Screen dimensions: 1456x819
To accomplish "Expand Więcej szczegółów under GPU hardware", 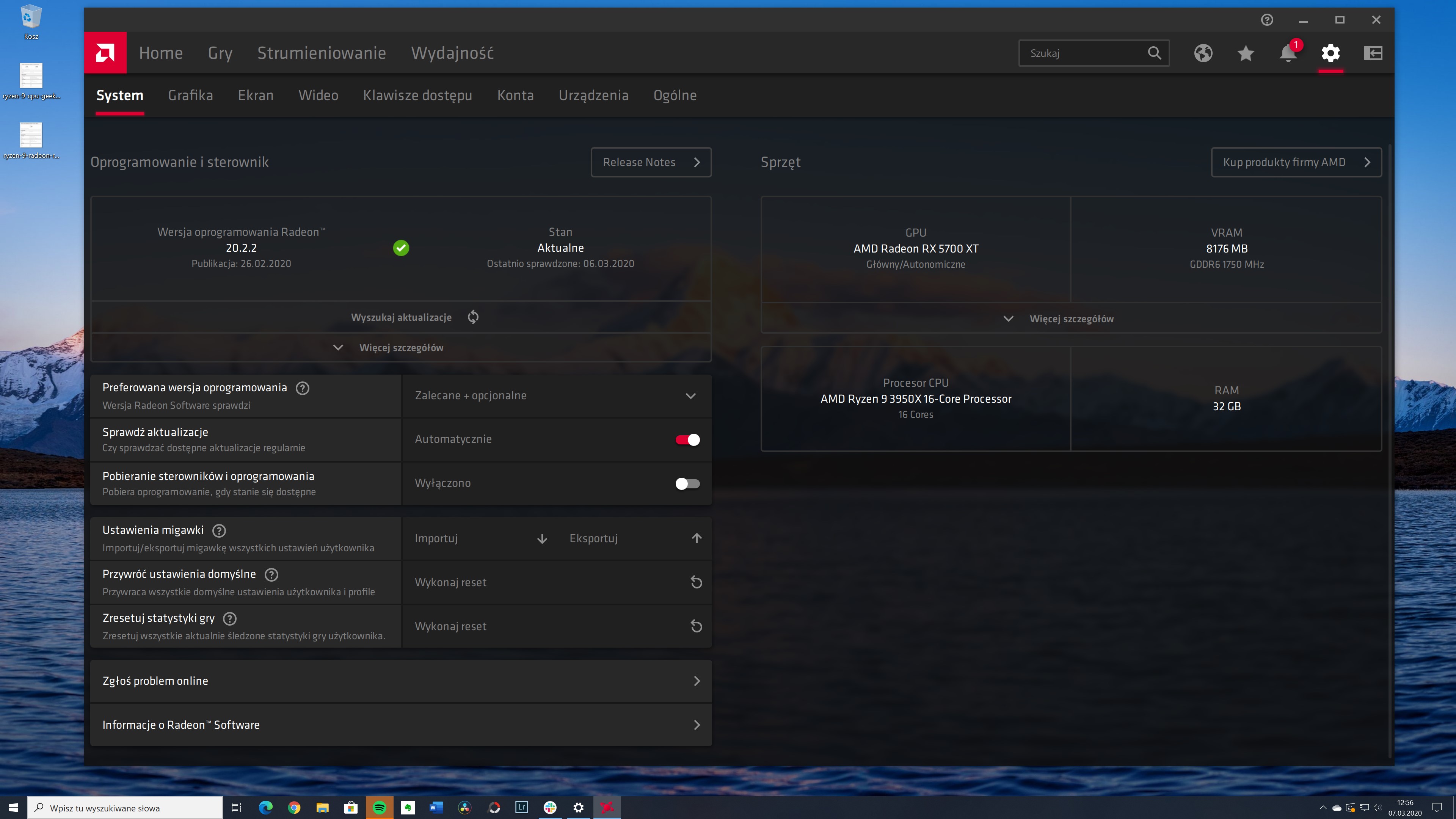I will (1071, 319).
